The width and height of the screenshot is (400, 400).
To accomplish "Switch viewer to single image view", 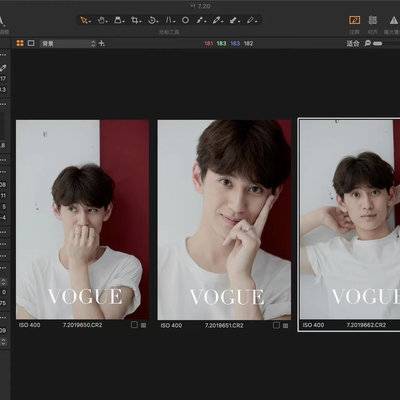I will (x=31, y=43).
